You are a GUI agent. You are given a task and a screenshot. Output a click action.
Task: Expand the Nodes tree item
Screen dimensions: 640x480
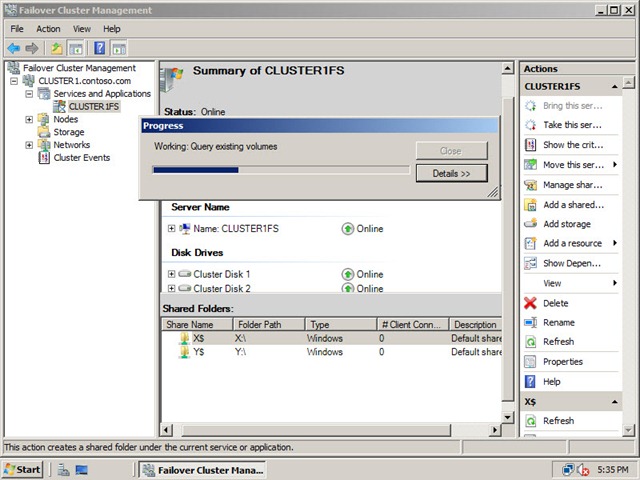[x=29, y=120]
